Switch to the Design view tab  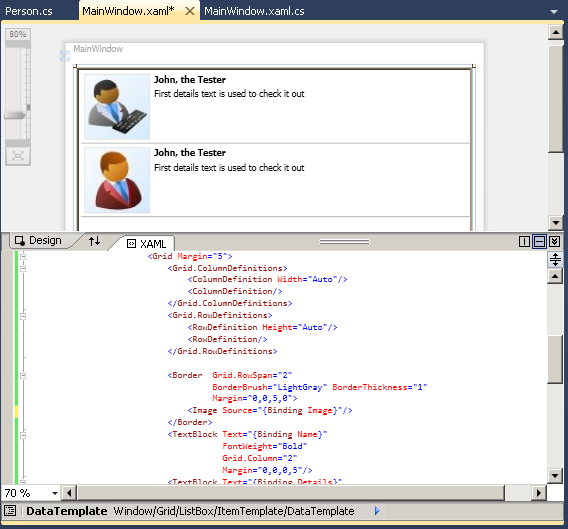39,241
